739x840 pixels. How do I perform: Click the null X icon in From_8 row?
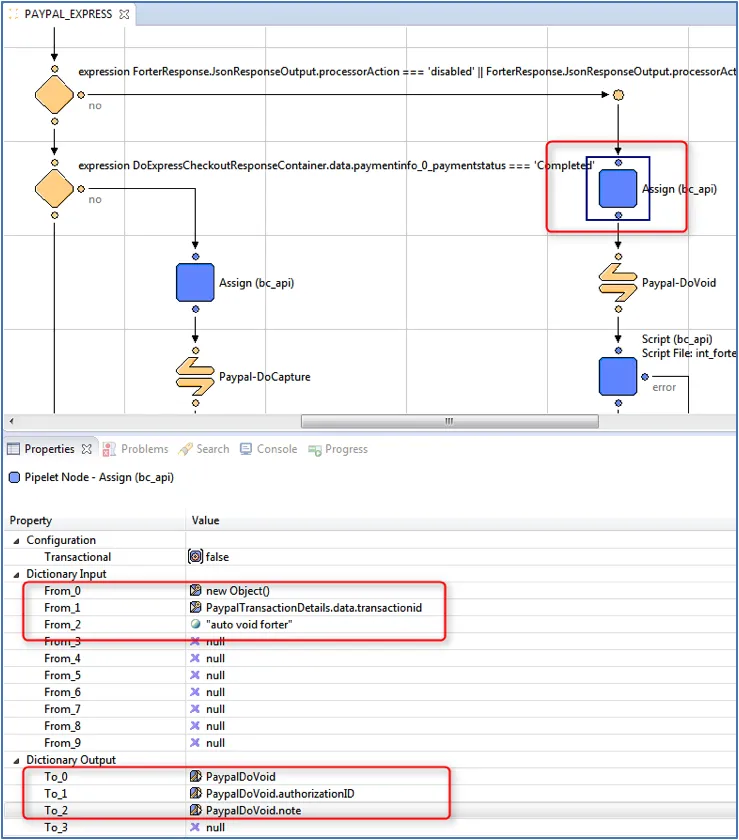point(195,725)
